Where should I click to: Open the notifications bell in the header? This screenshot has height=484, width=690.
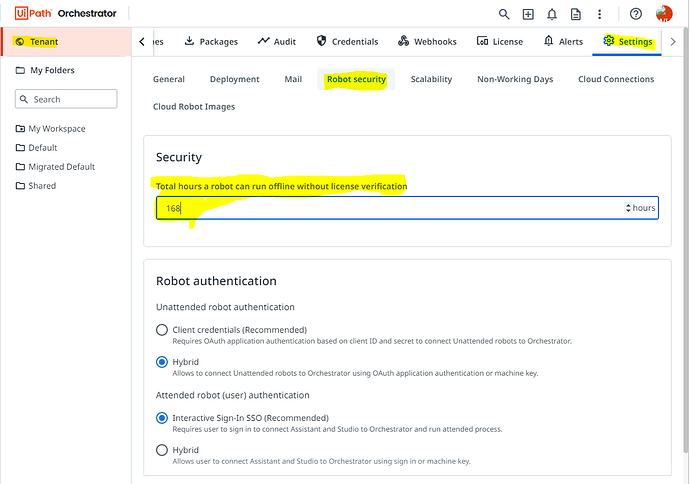pos(552,14)
